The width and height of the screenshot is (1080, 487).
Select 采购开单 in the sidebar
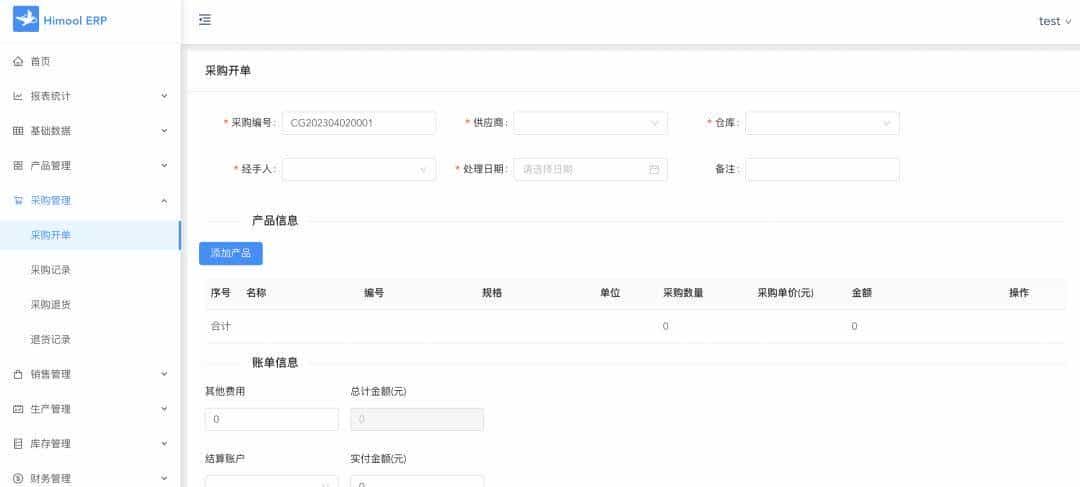(x=90, y=235)
